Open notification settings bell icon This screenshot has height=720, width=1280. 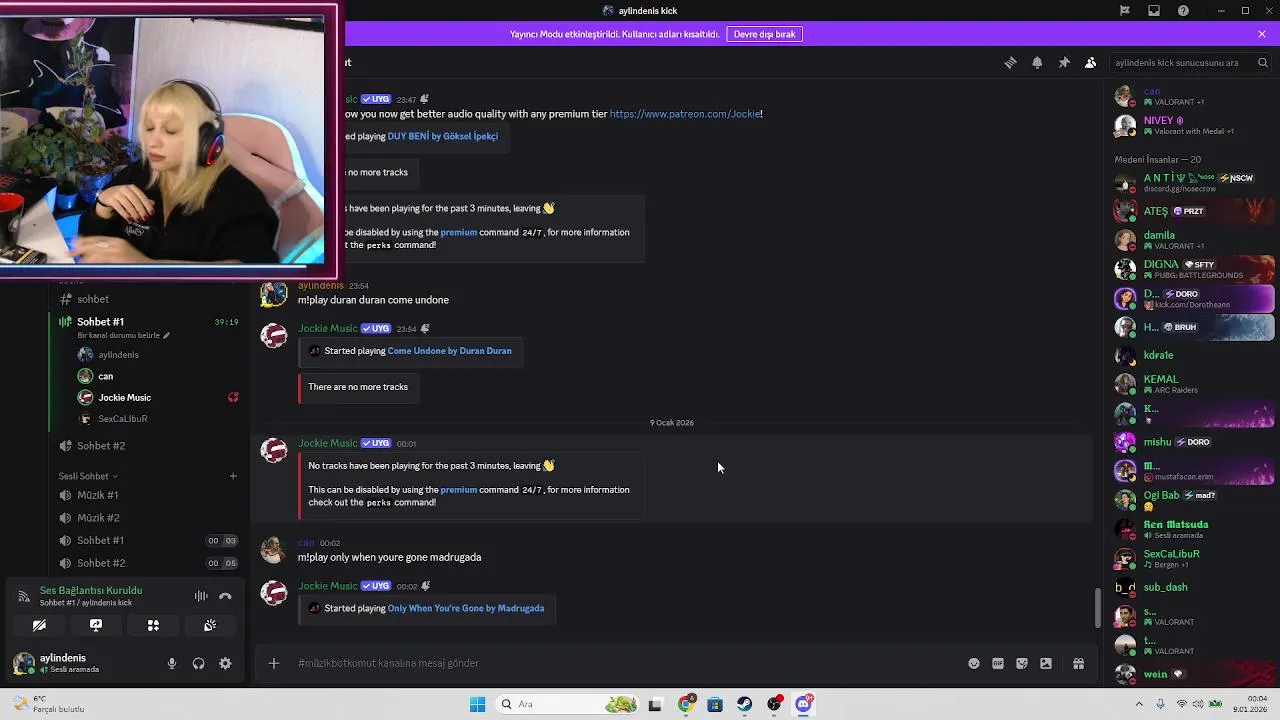(1037, 62)
